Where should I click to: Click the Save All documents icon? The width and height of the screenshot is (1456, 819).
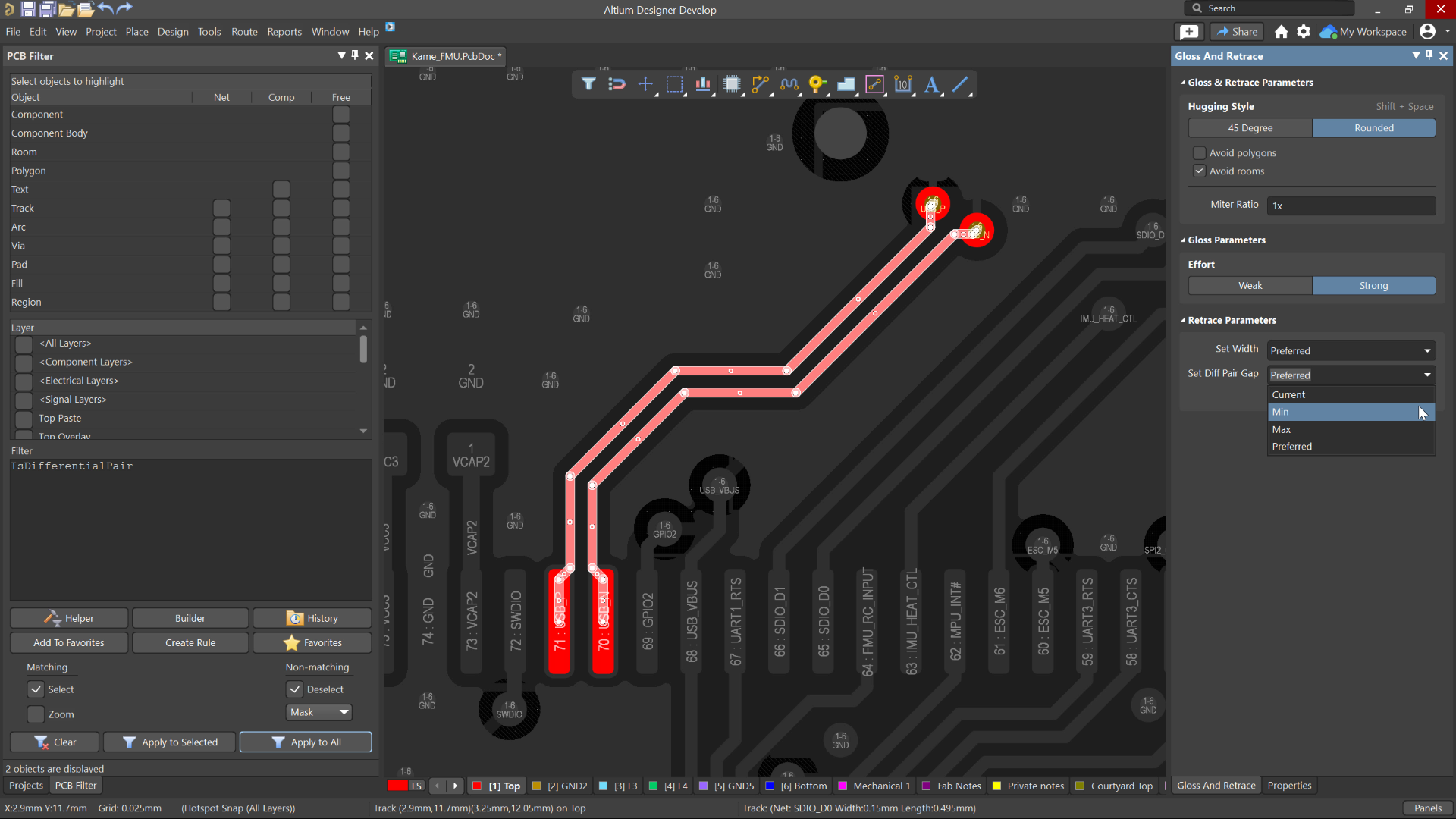coord(47,9)
